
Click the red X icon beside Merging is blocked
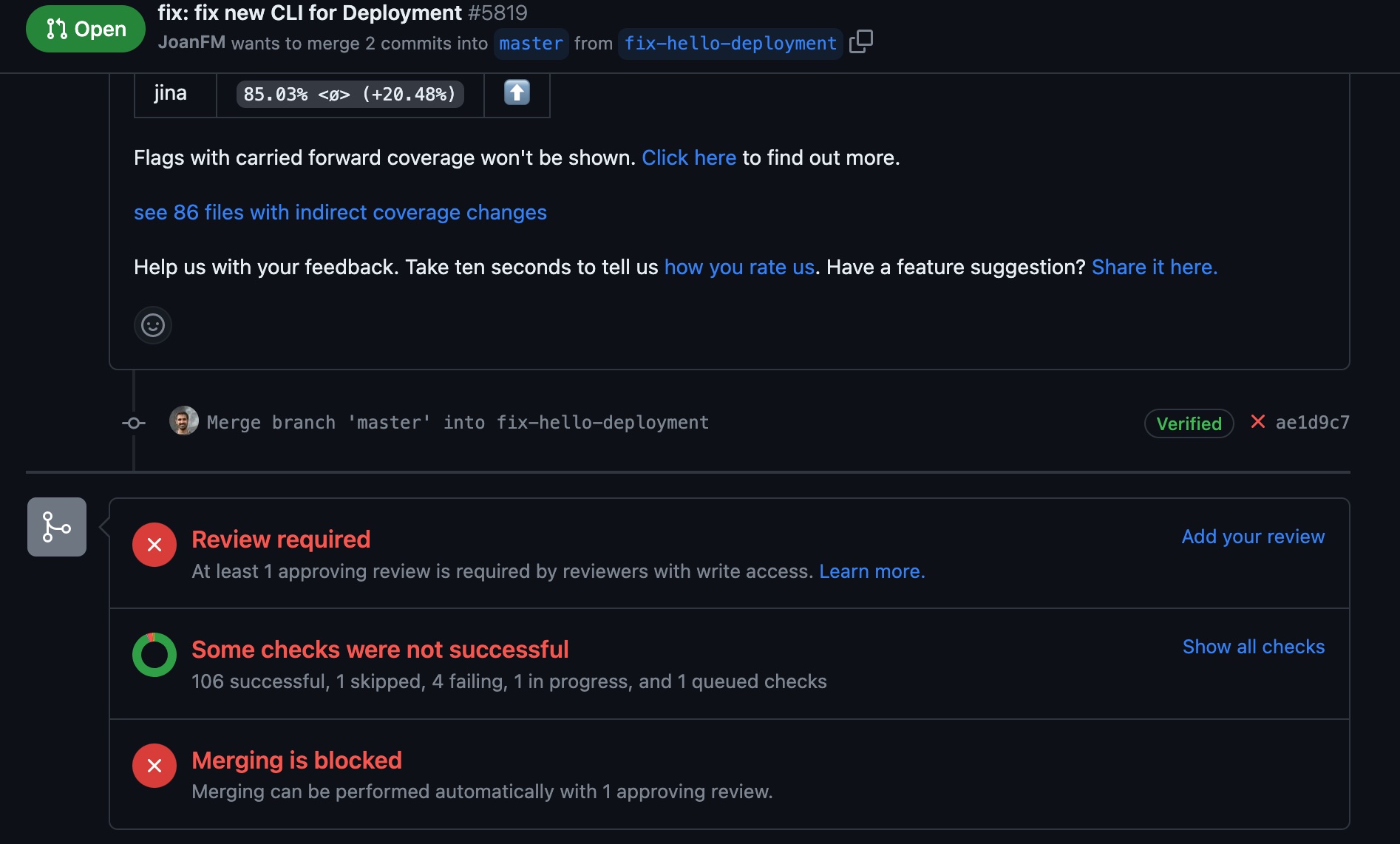point(154,766)
